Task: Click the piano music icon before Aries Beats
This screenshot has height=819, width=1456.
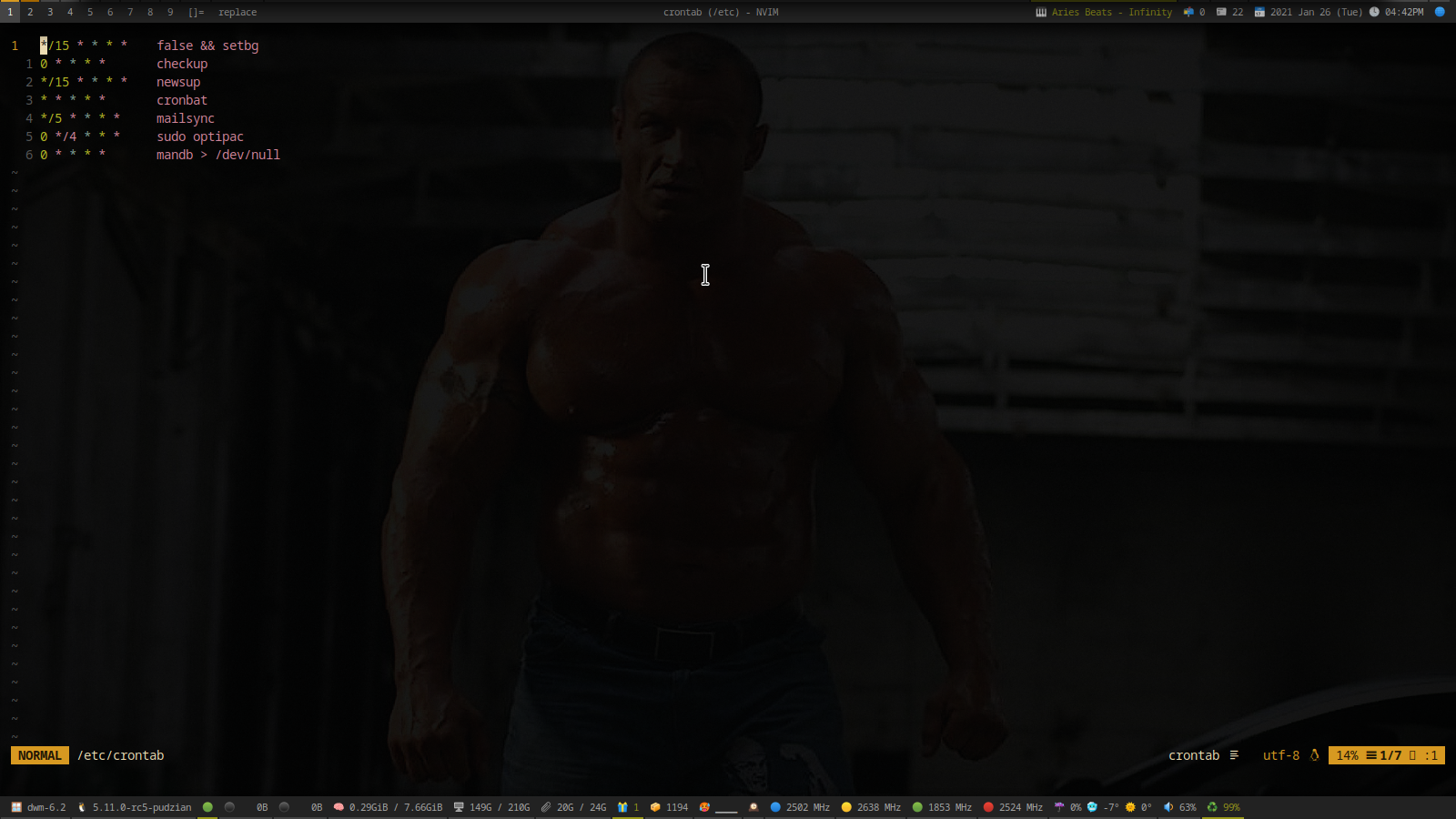Action: pyautogui.click(x=1041, y=12)
